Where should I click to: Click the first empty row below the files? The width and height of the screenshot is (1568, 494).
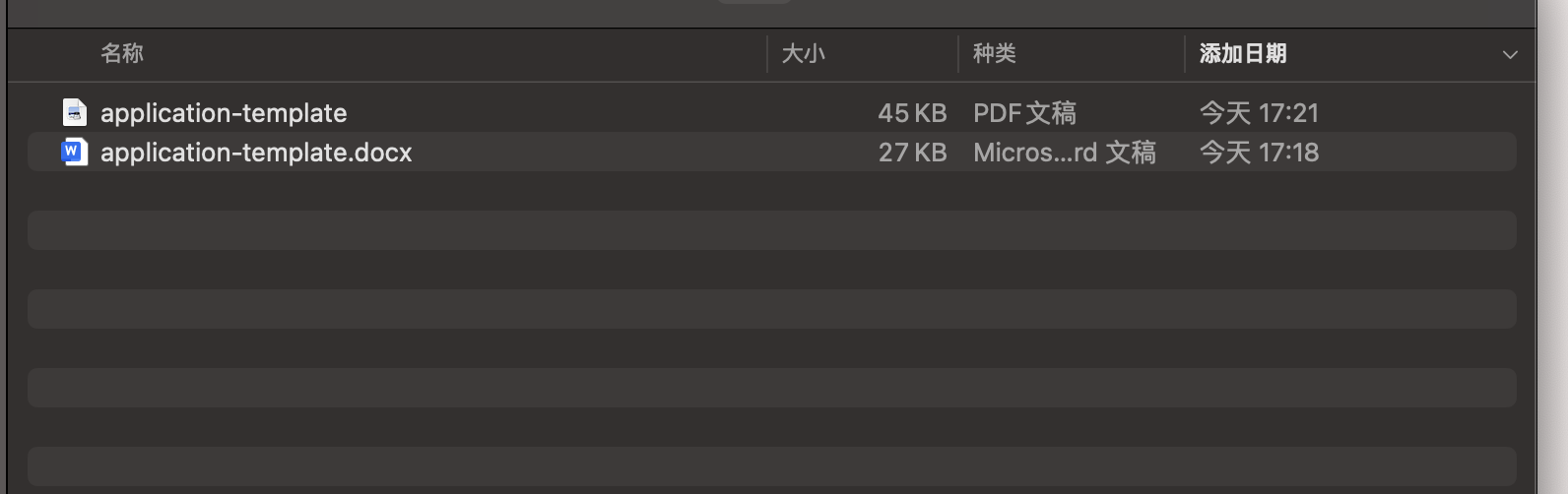pyautogui.click(x=771, y=191)
